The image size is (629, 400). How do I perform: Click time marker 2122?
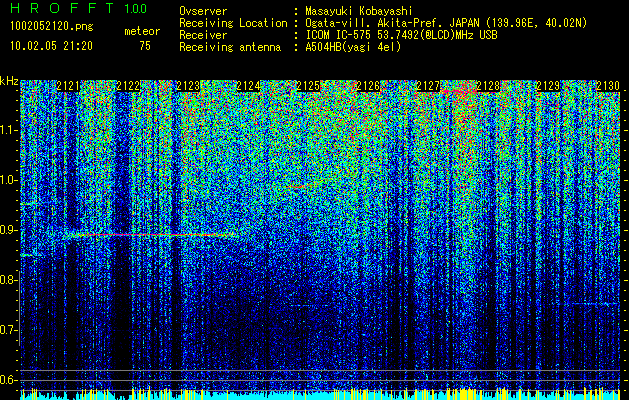click(128, 85)
